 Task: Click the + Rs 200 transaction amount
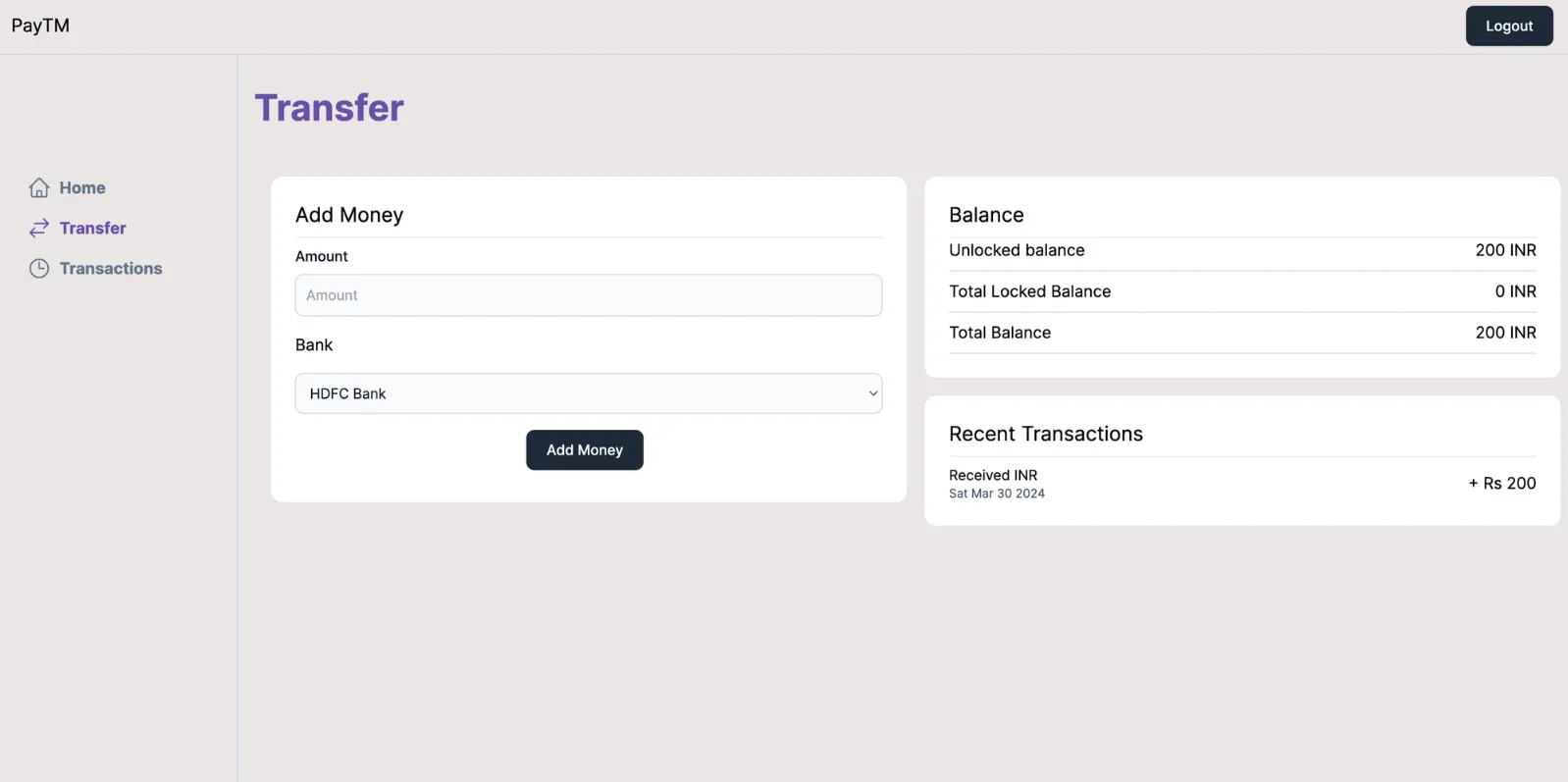coord(1501,484)
